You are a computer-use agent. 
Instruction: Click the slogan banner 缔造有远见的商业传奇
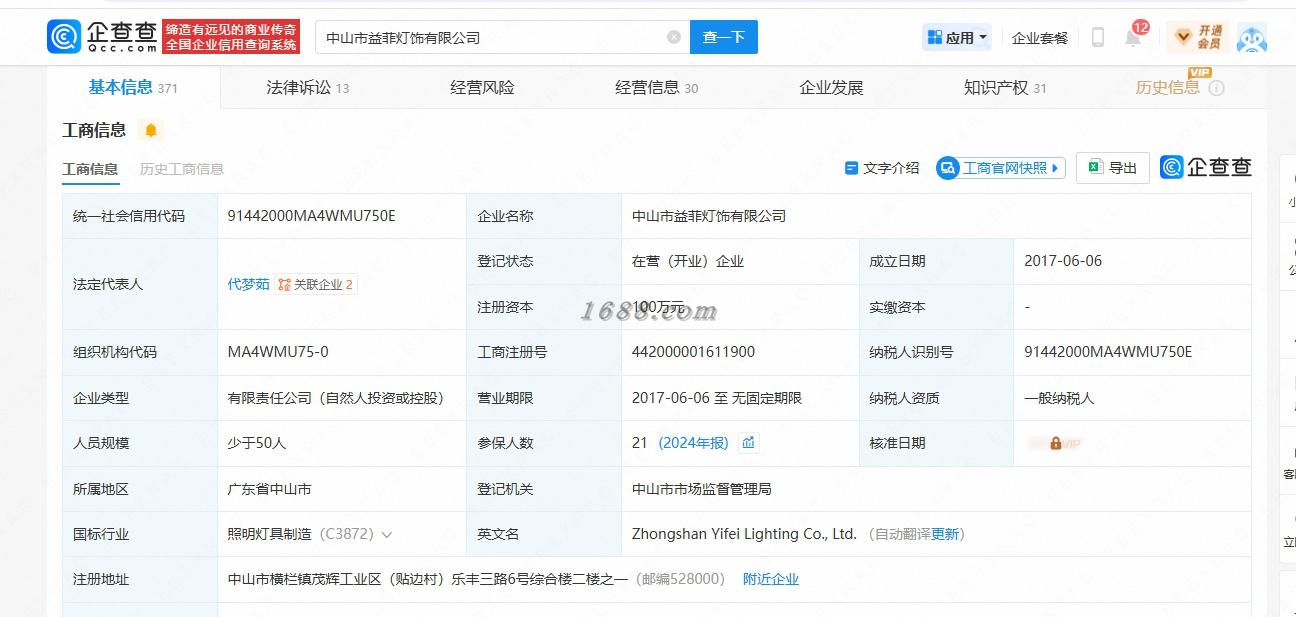click(231, 37)
